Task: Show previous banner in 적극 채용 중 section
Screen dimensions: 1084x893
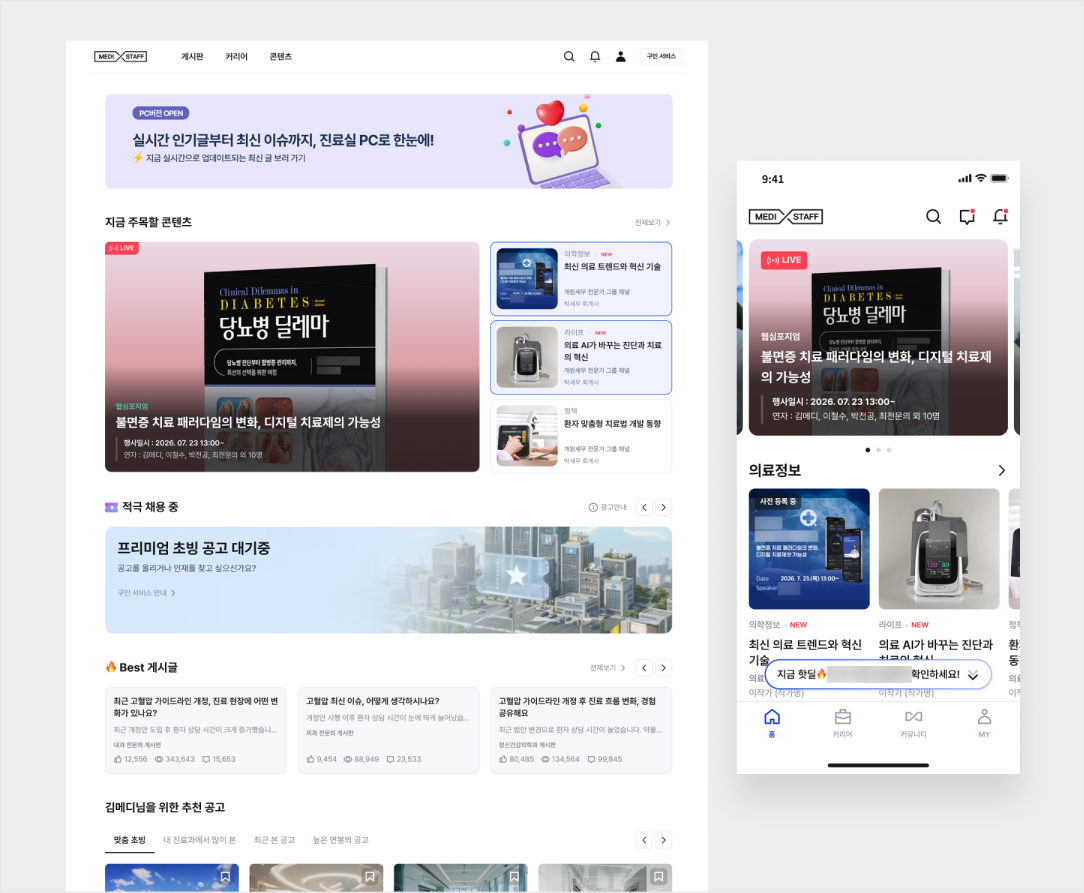Action: pos(644,507)
